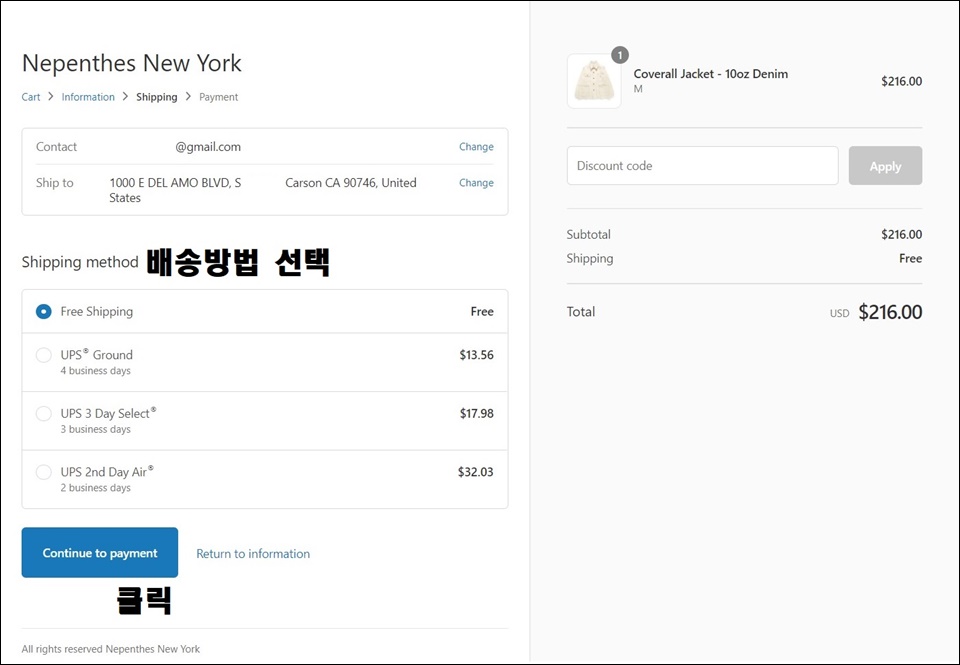
Task: Click the Continue to payment button
Action: (x=100, y=552)
